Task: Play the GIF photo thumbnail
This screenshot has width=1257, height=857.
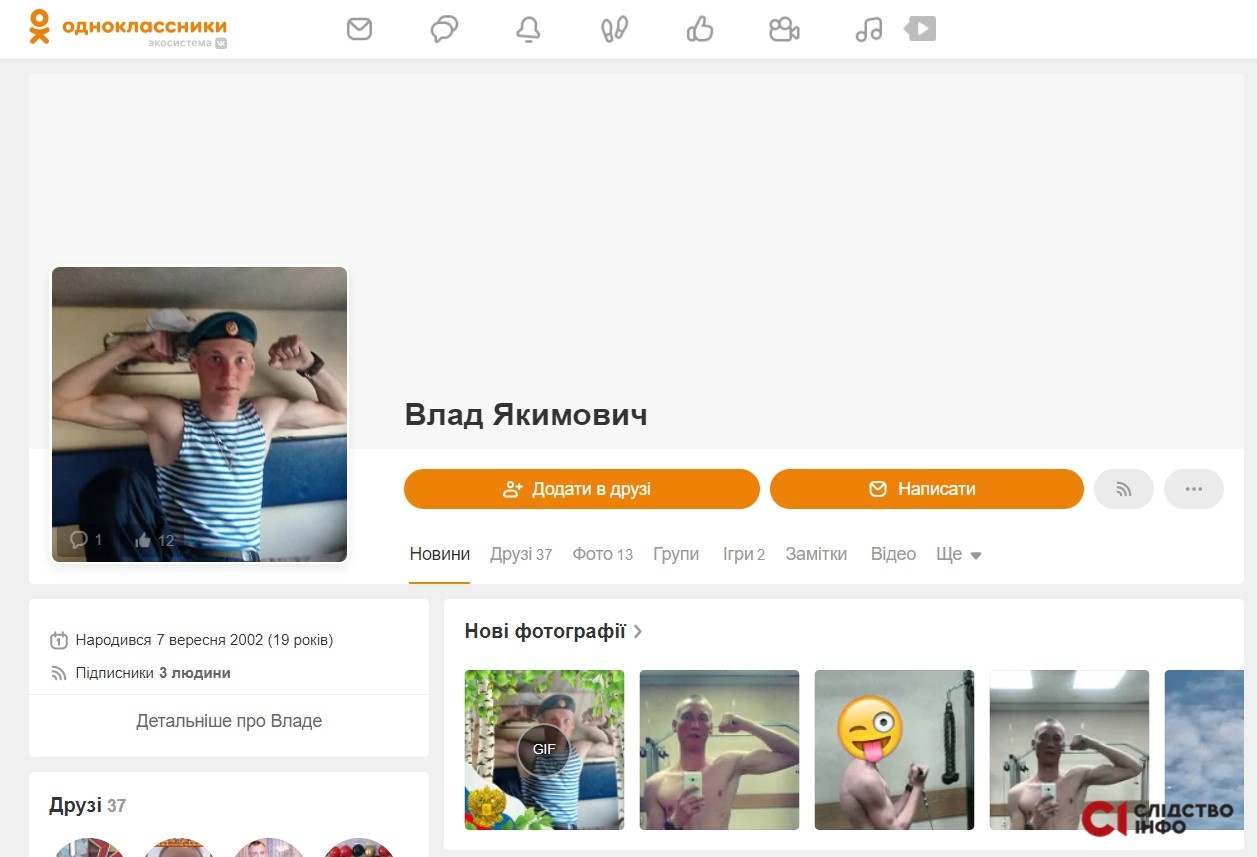Action: point(544,750)
